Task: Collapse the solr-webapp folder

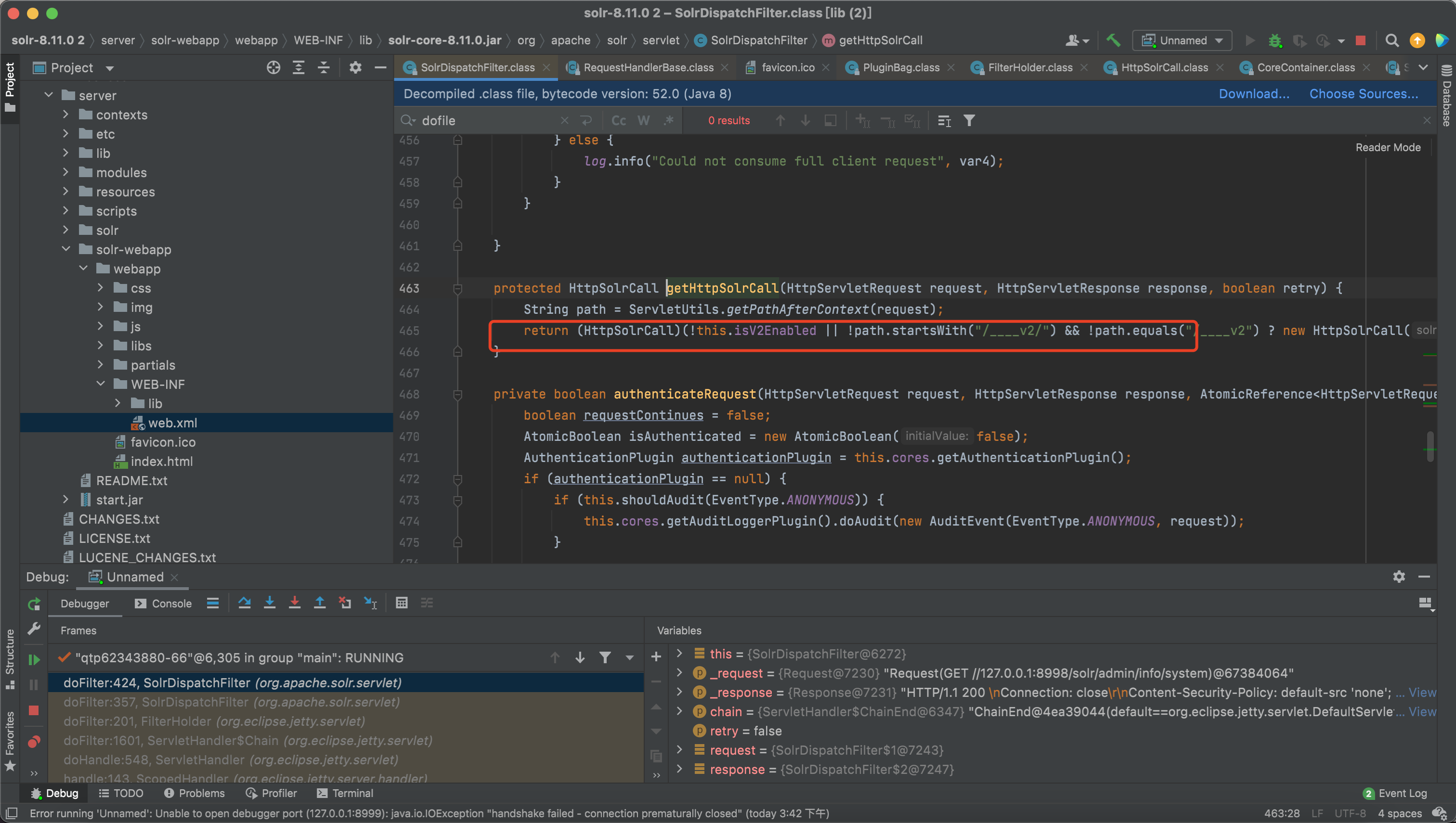Action: coord(65,249)
